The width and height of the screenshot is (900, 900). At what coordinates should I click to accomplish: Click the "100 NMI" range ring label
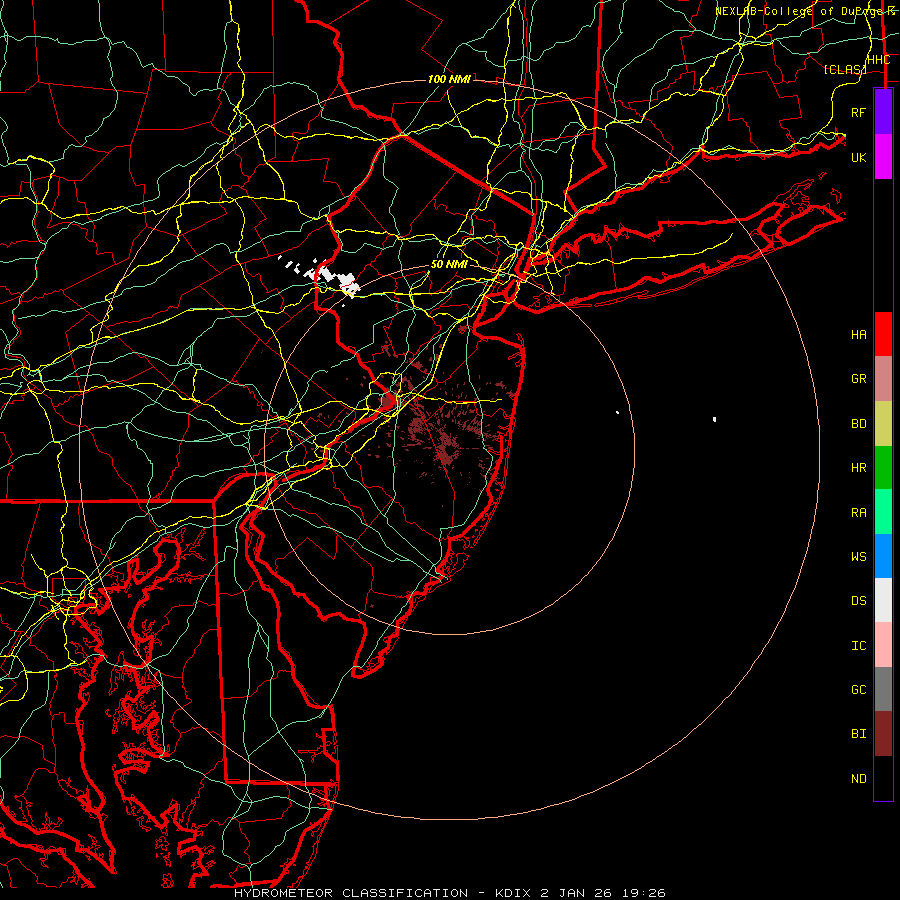[x=449, y=79]
